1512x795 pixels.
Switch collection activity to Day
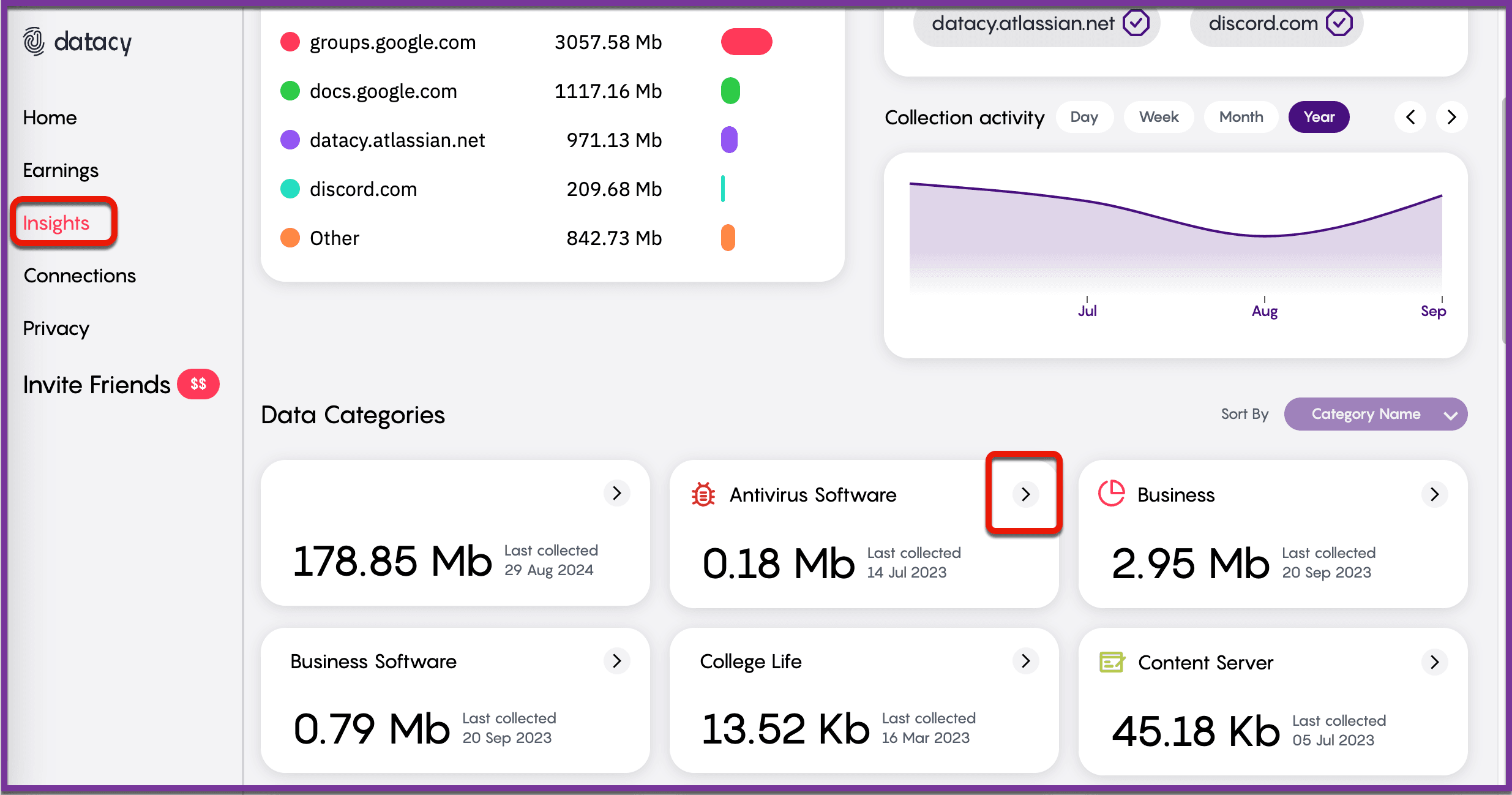1084,117
